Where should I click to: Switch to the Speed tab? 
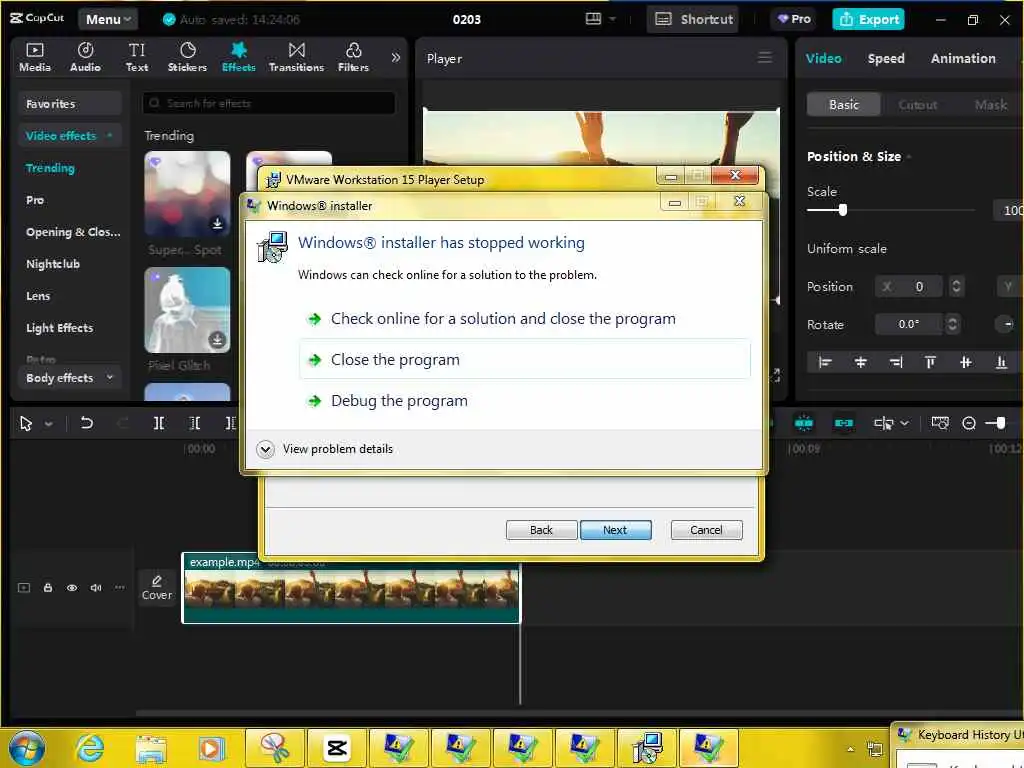pyautogui.click(x=886, y=58)
